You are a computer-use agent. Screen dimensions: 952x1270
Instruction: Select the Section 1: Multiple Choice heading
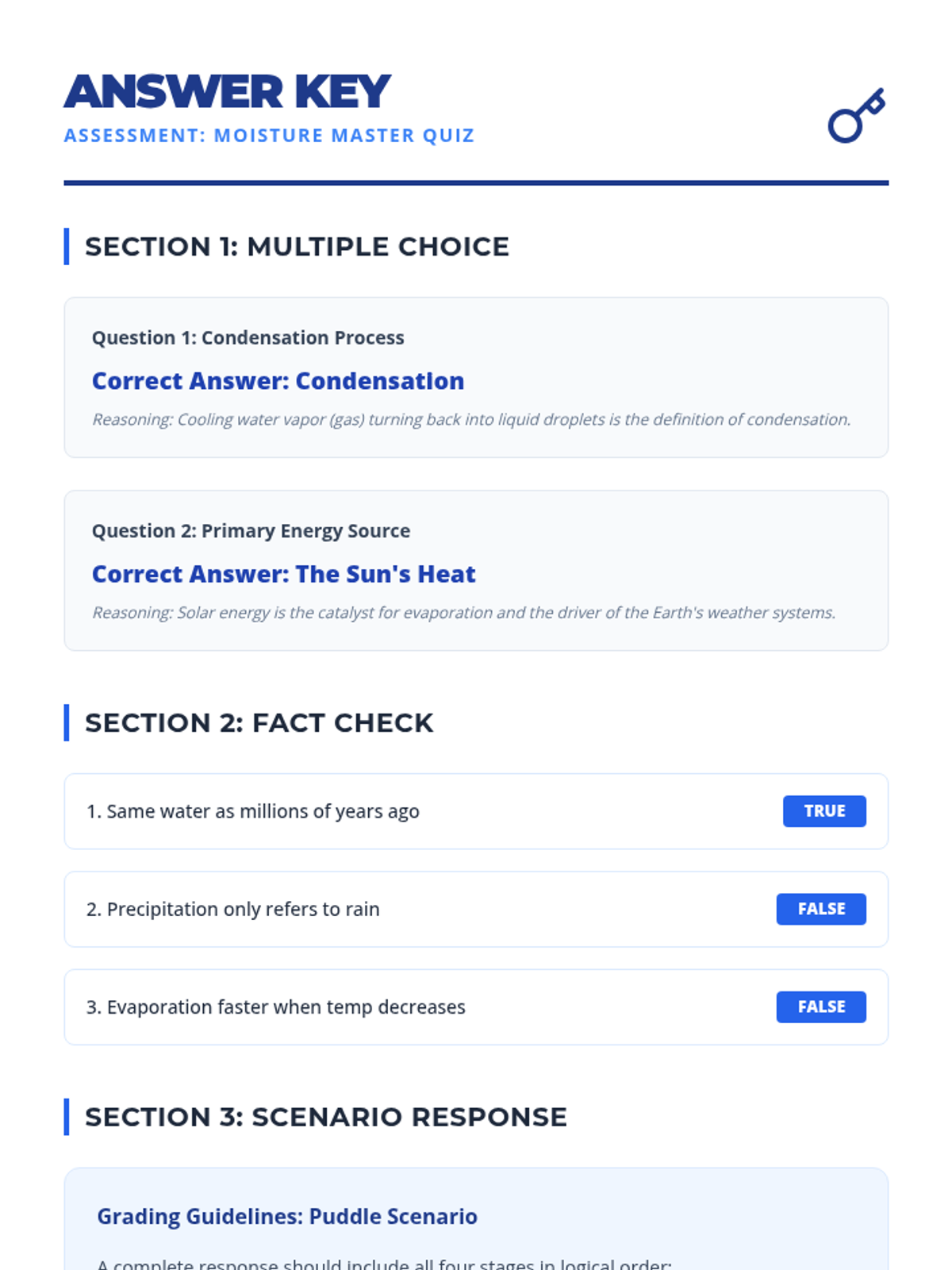pos(297,247)
